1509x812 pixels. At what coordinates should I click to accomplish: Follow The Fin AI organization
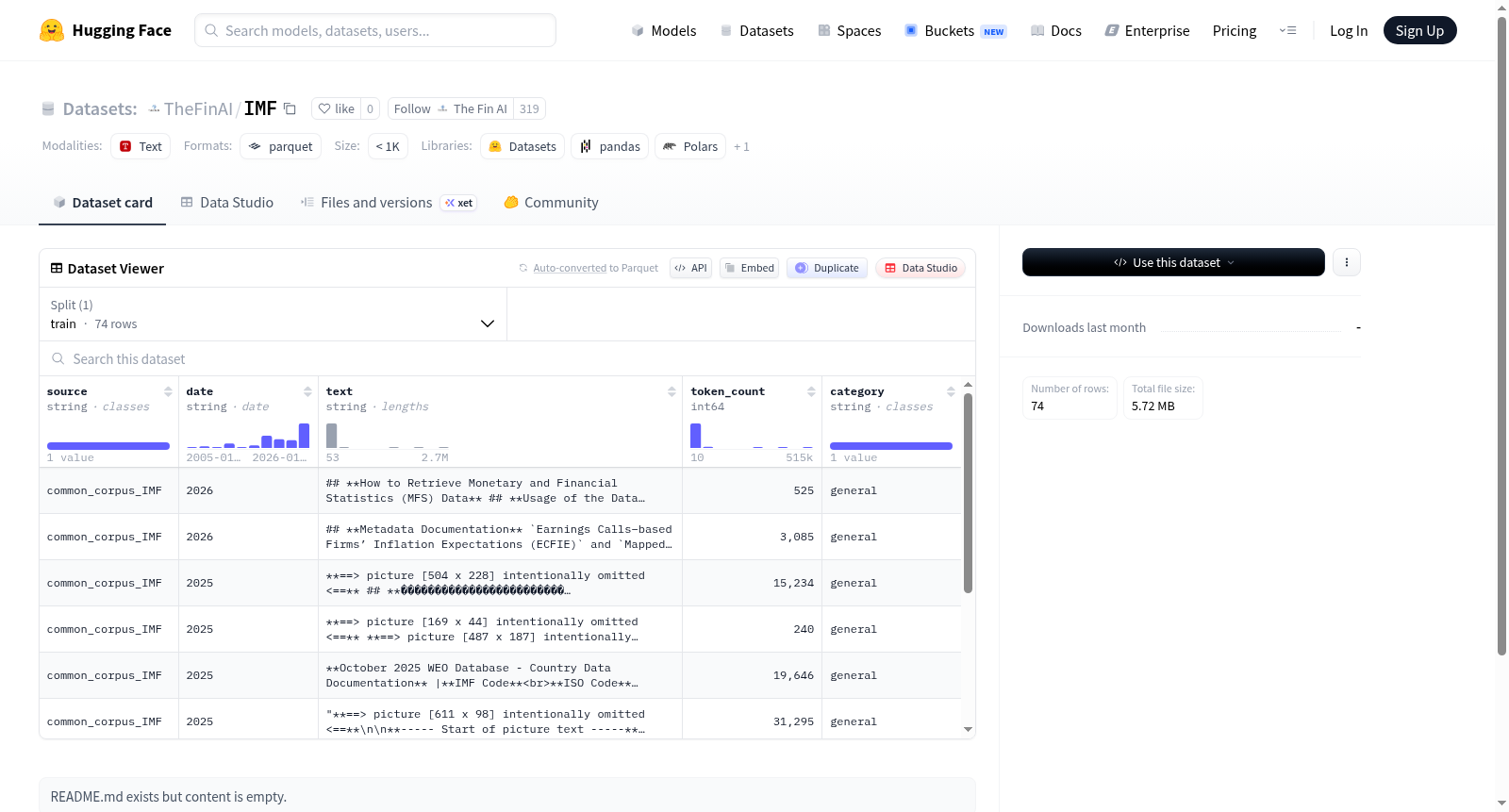[x=451, y=108]
